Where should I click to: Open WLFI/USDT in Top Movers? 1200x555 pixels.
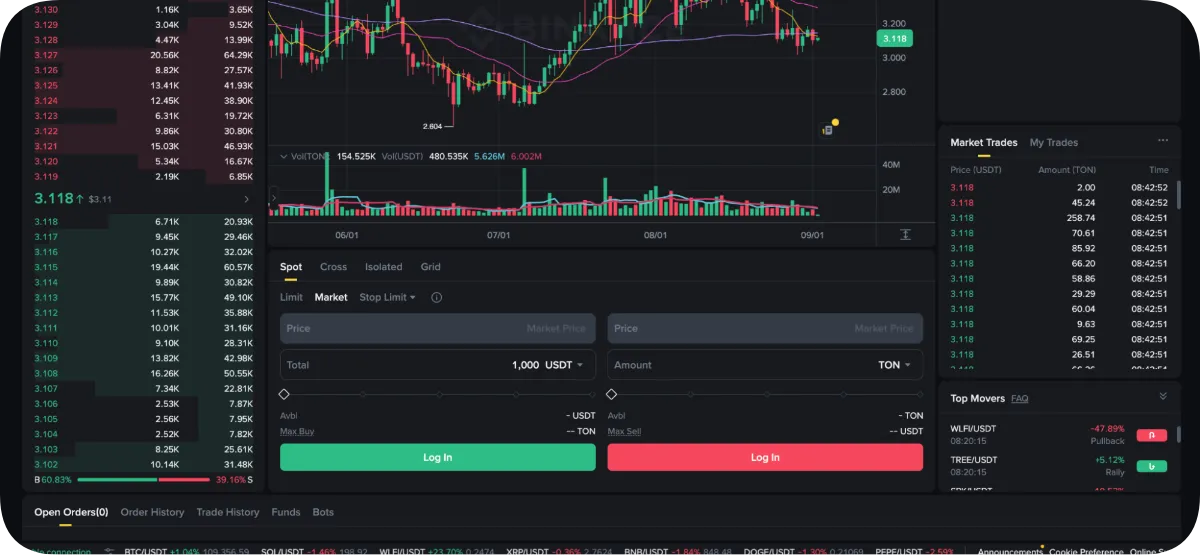[x=973, y=429]
